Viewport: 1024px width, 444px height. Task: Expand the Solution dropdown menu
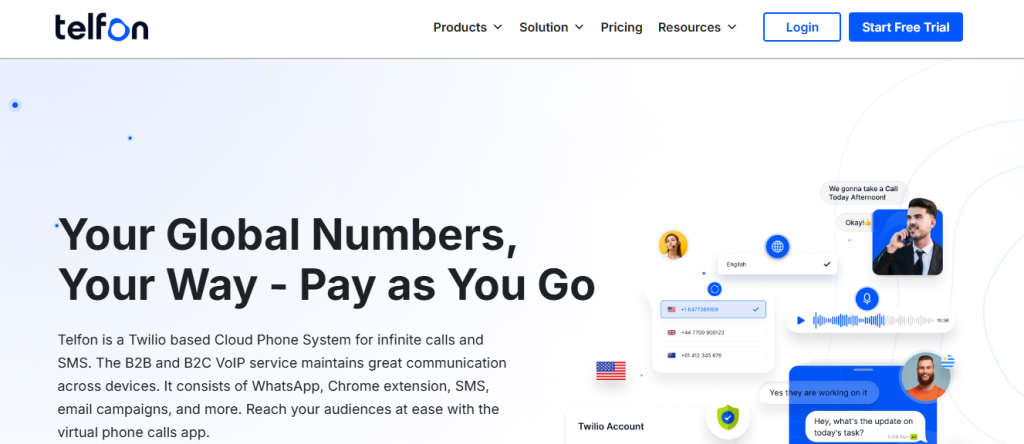pyautogui.click(x=551, y=27)
